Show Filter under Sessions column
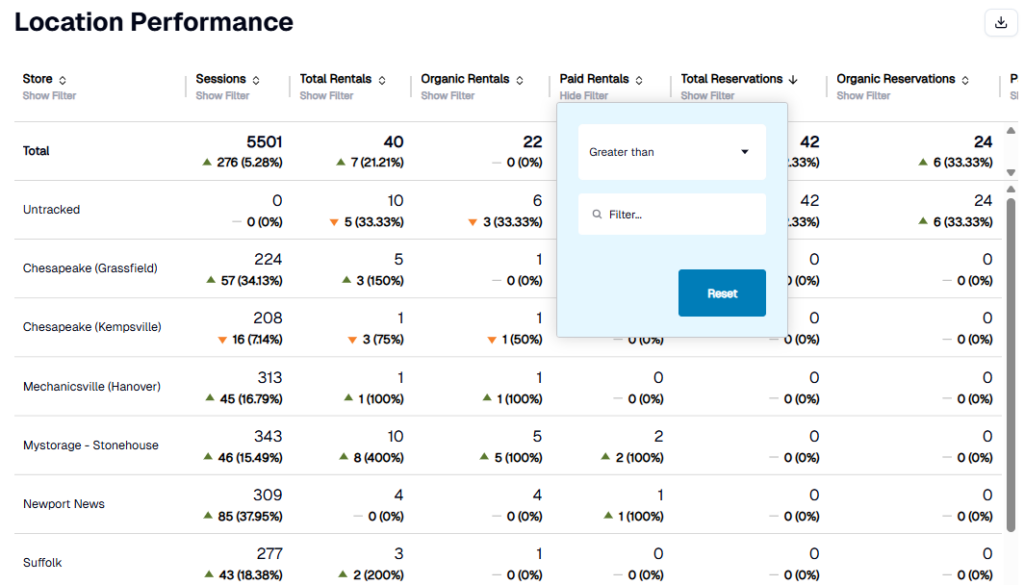The width and height of the screenshot is (1024, 585). (x=223, y=96)
